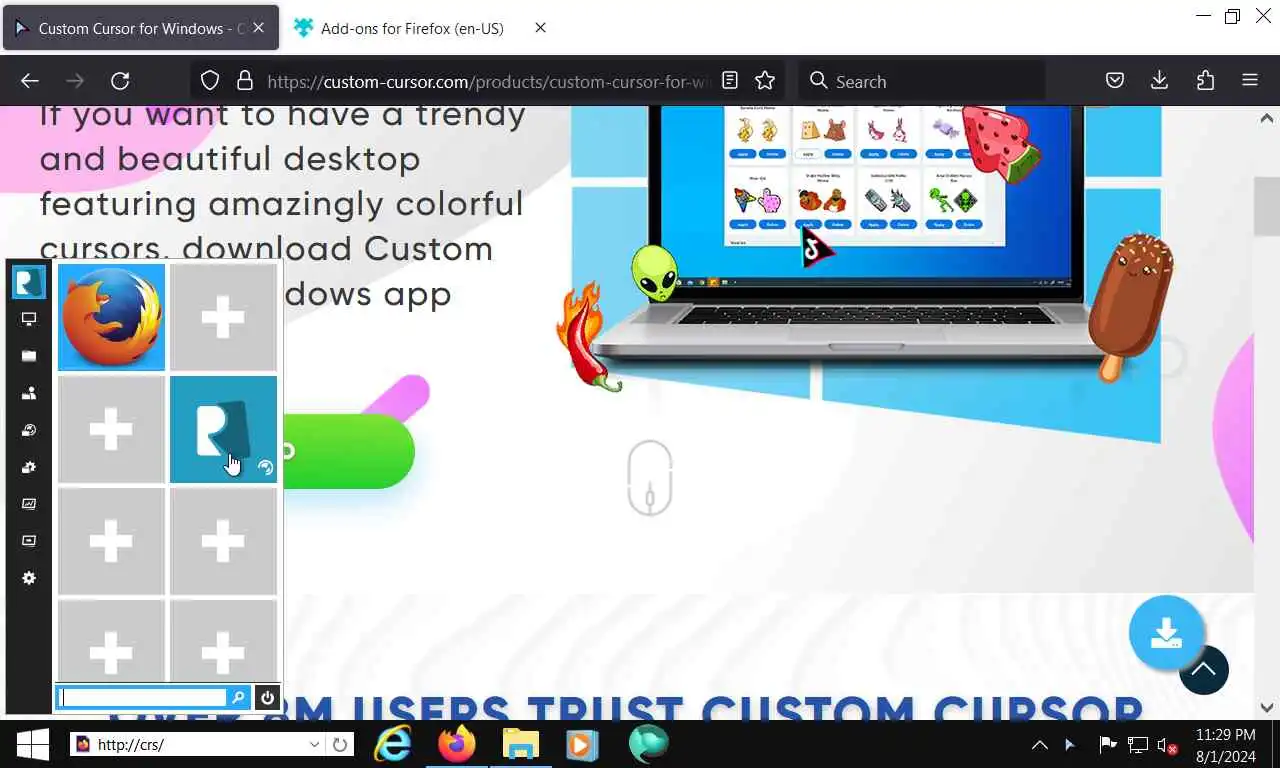Add app to empty tile beside Firefox
The image size is (1280, 768).
pyautogui.click(x=223, y=317)
